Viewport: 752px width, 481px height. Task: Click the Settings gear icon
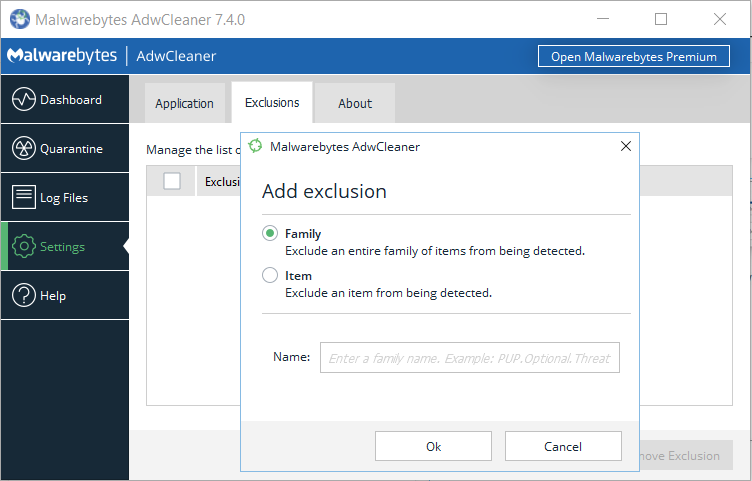pyautogui.click(x=24, y=246)
